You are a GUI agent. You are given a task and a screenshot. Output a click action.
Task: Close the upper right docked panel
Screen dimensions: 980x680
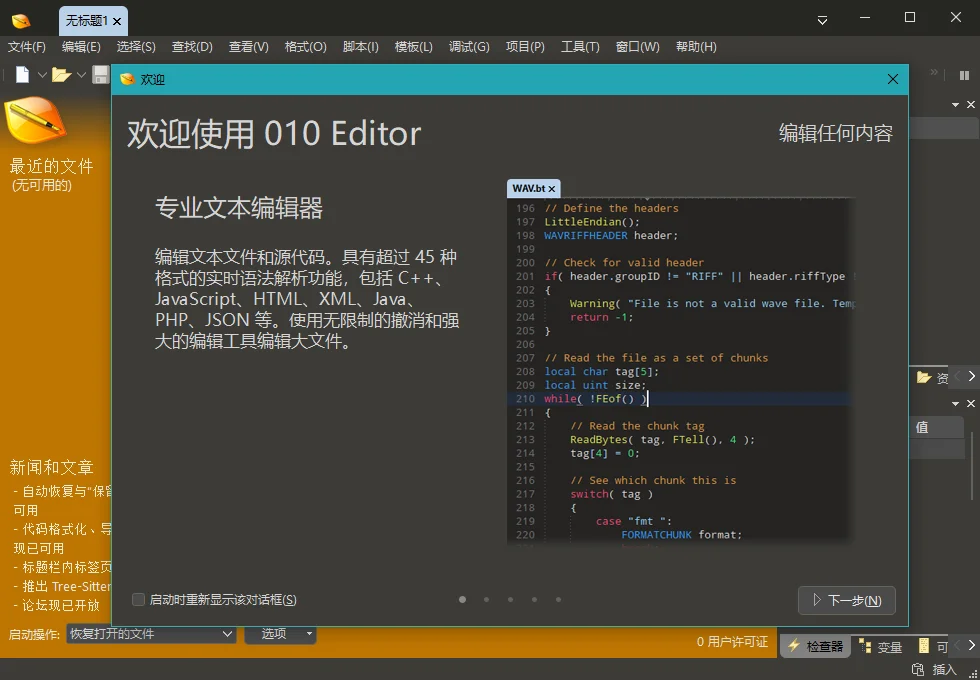click(x=971, y=104)
